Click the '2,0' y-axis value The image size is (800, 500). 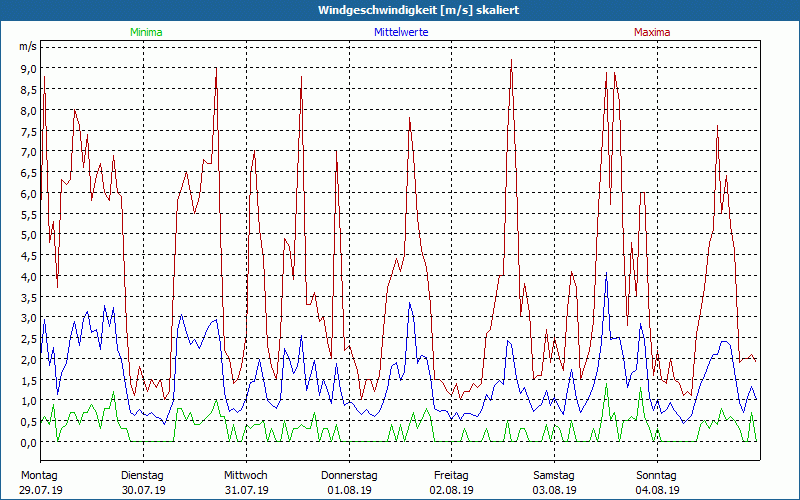(x=29, y=359)
